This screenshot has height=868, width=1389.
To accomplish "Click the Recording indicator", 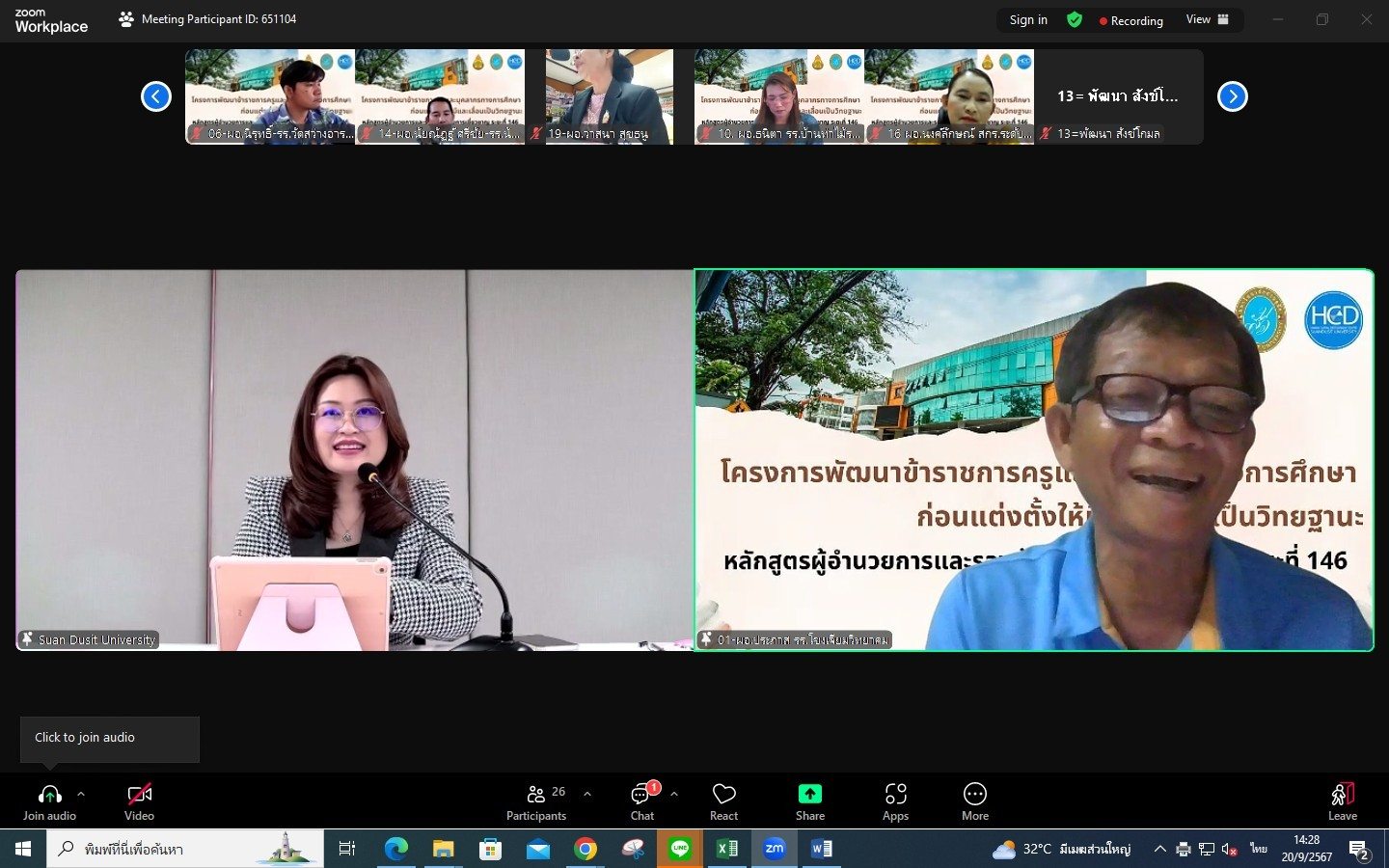I will [1131, 20].
